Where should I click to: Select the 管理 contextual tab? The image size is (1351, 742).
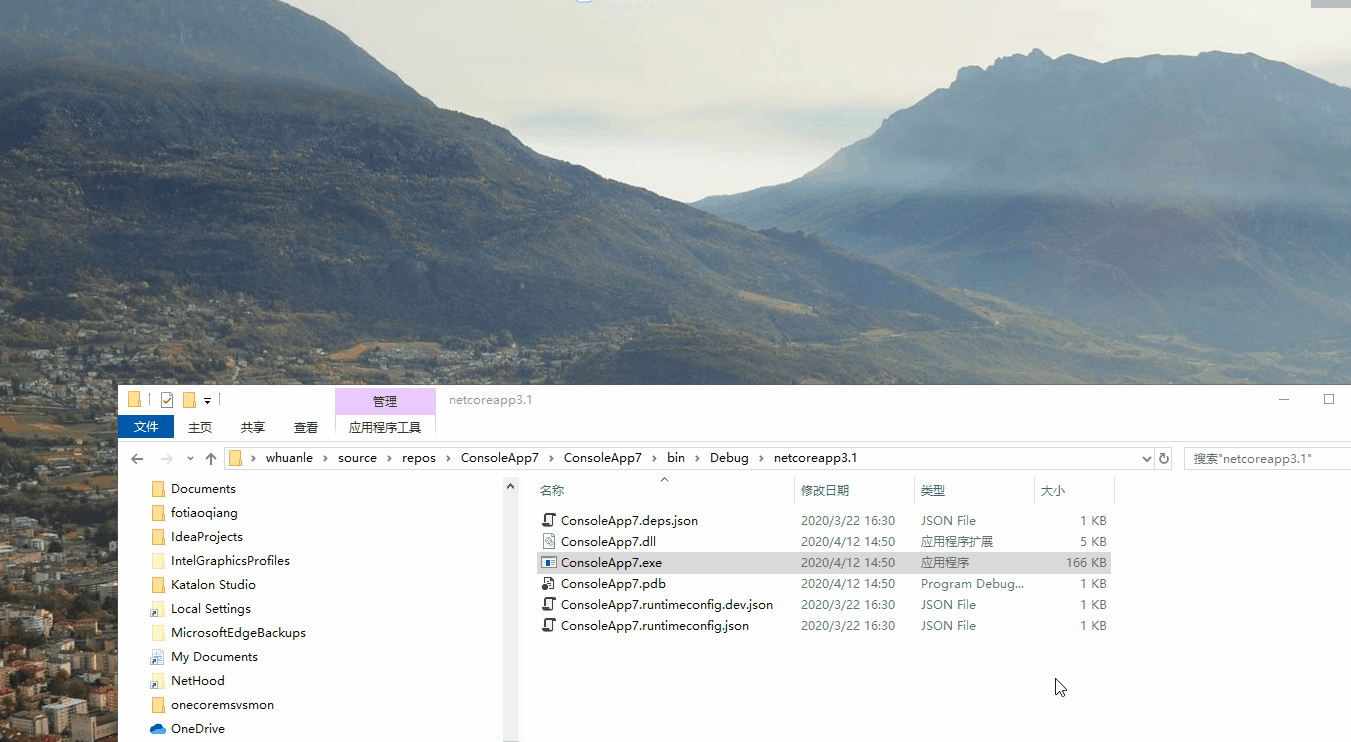point(385,401)
